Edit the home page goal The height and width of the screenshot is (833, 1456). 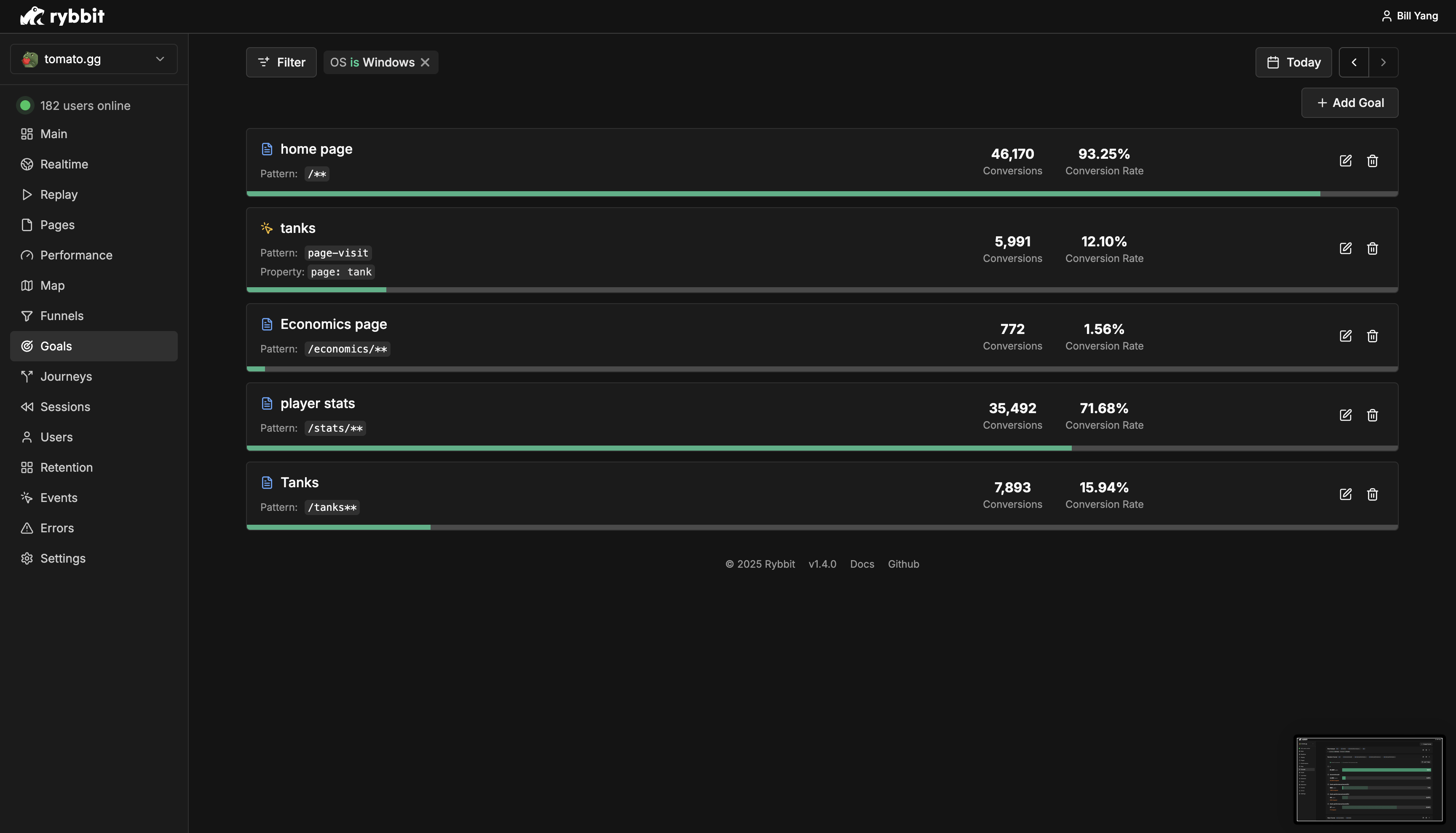tap(1345, 161)
